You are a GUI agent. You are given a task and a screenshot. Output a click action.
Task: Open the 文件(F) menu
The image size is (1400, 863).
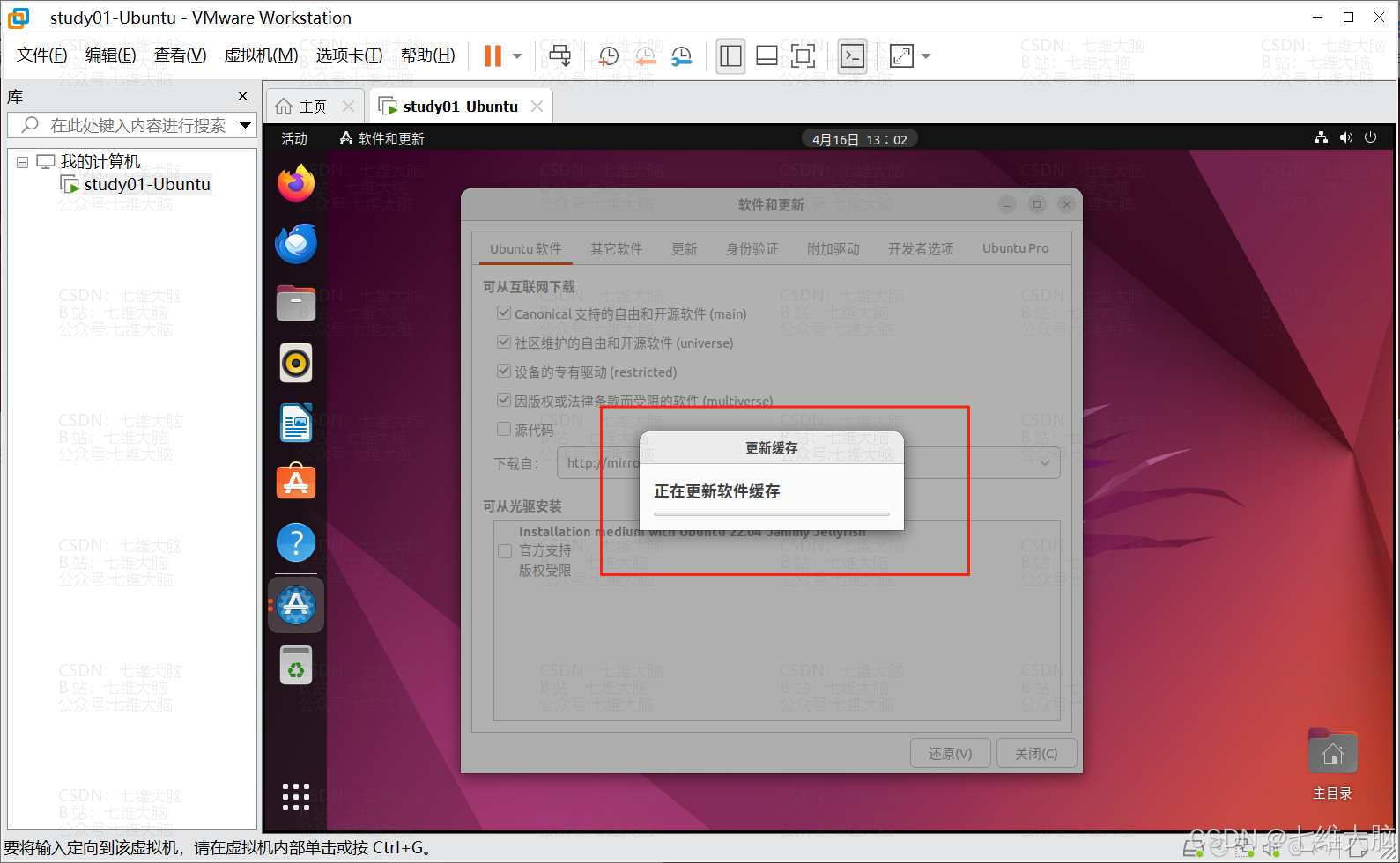[x=42, y=55]
